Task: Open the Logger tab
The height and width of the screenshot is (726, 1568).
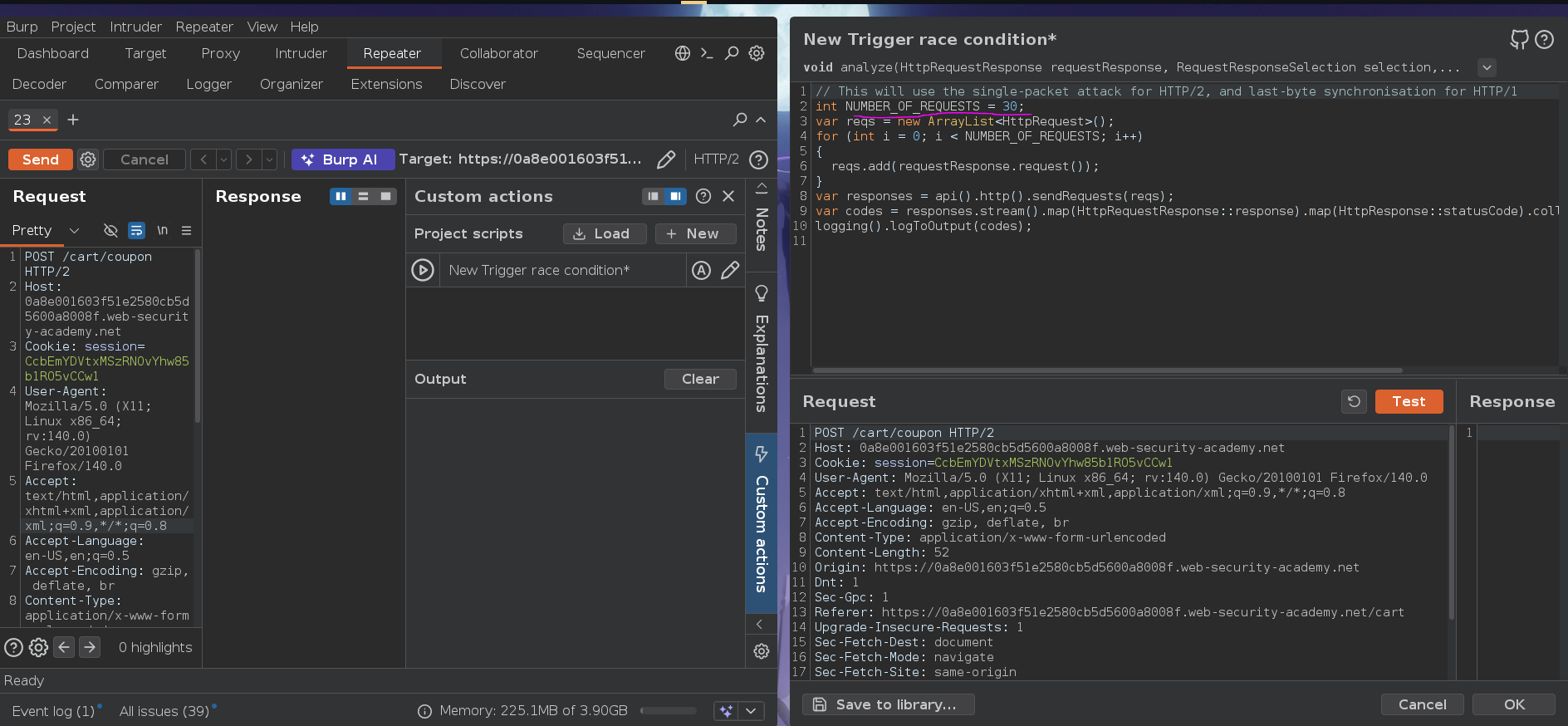Action: point(209,84)
